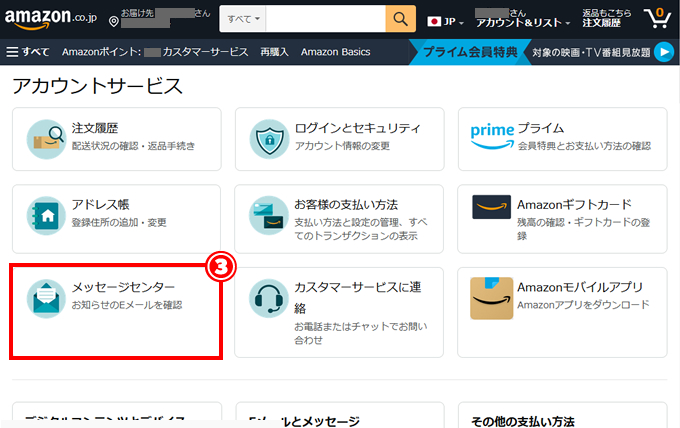Viewport: 680px width, 428px height.
Task: Click 対象の映画・TV番組見放題 text
Action: [591, 52]
